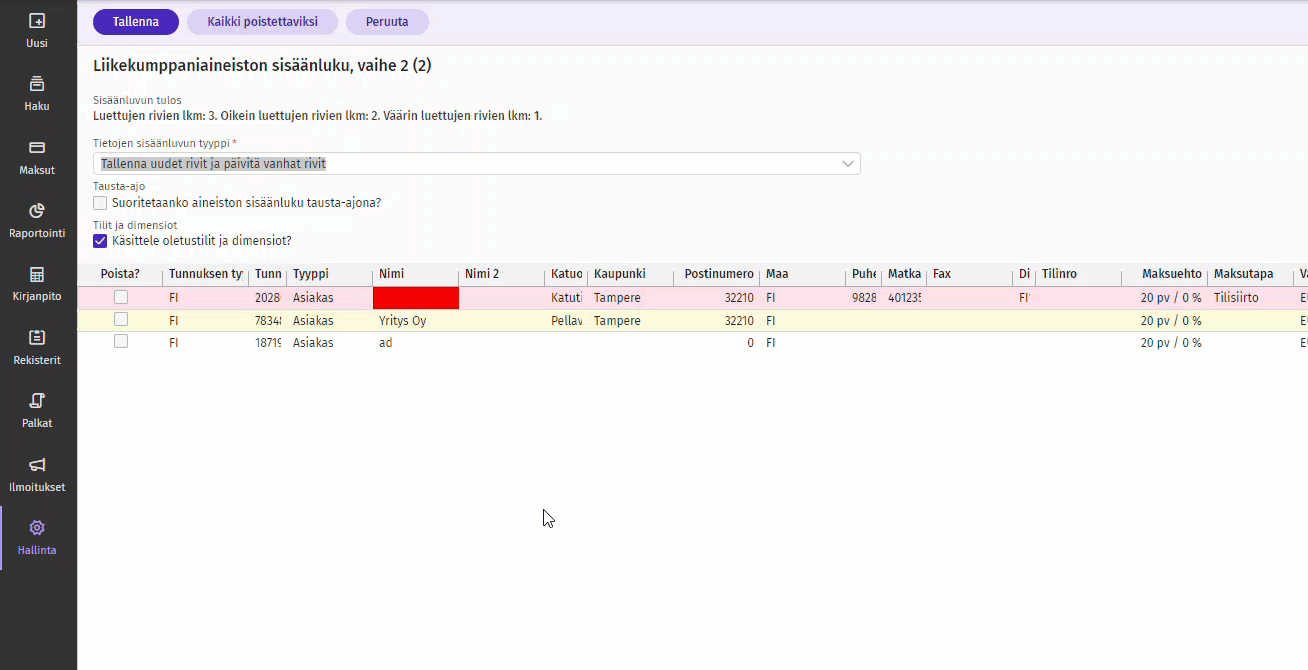1308x670 pixels.
Task: Uncheck Käsittele oletustilit ja dimensiot
Action: [x=100, y=241]
